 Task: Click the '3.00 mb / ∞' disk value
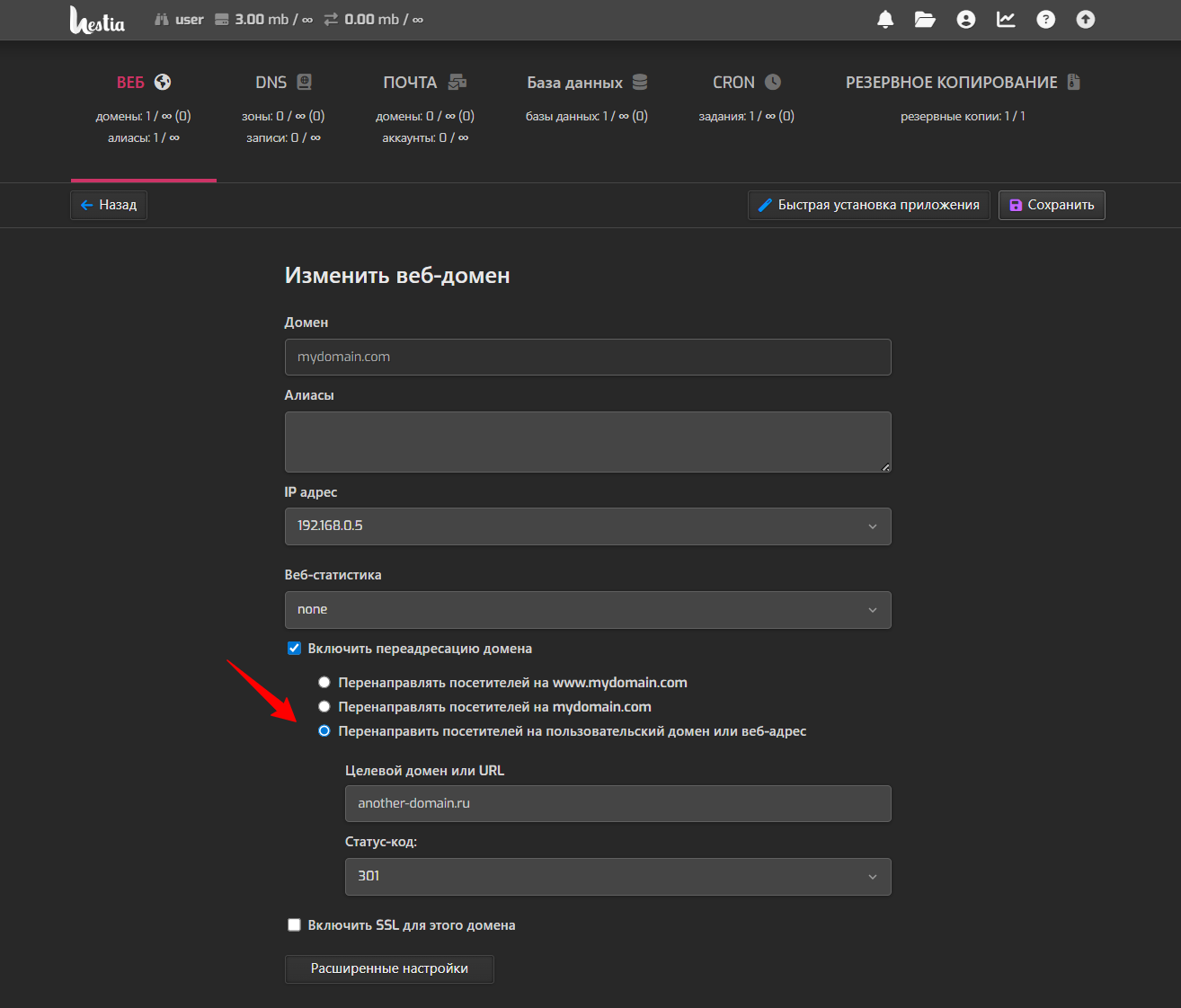click(x=274, y=20)
